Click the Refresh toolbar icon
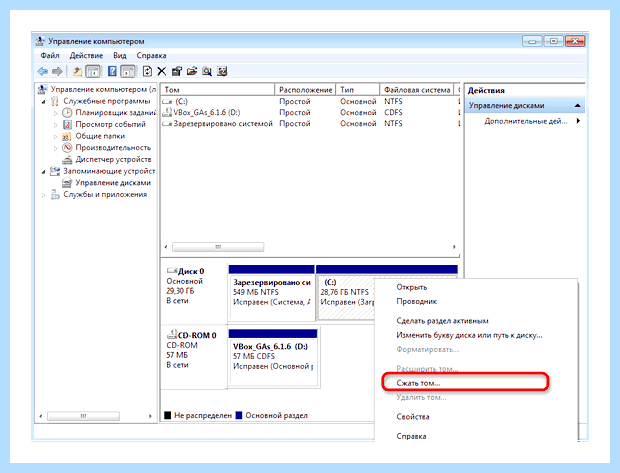The height and width of the screenshot is (473, 620). tap(147, 72)
